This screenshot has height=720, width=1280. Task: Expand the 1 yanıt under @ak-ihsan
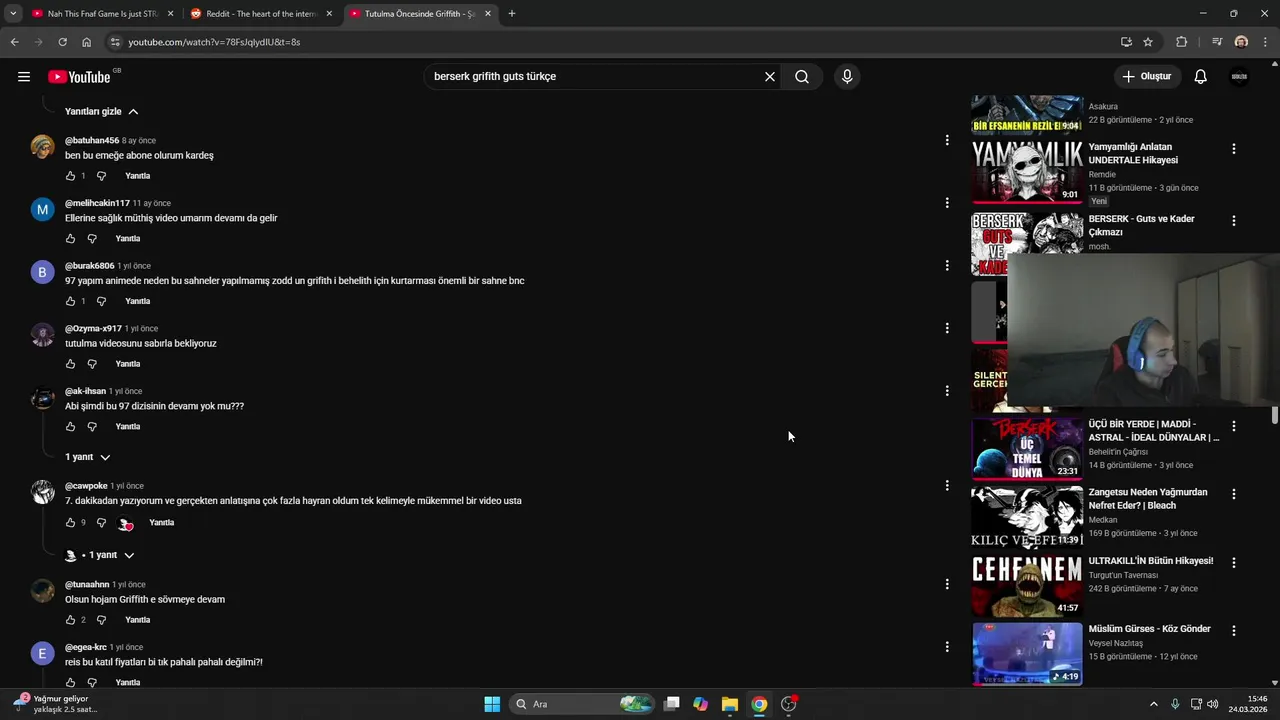point(88,457)
